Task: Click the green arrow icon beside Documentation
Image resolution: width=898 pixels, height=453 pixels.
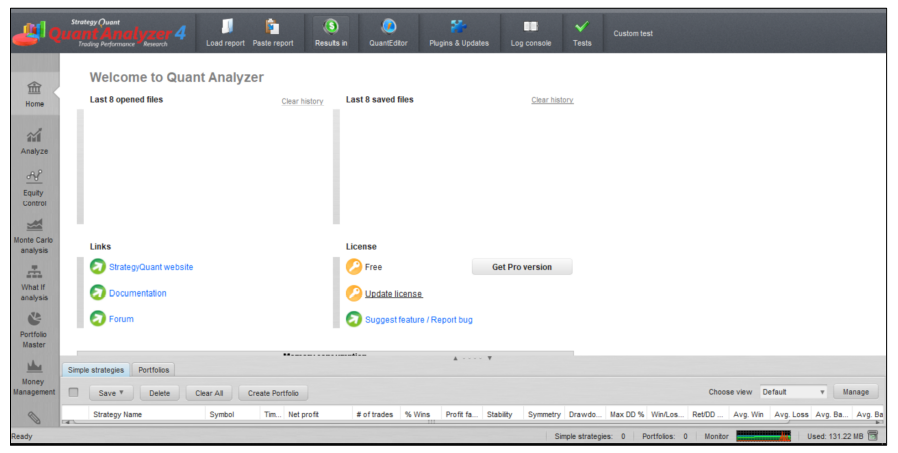Action: pyautogui.click(x=98, y=293)
